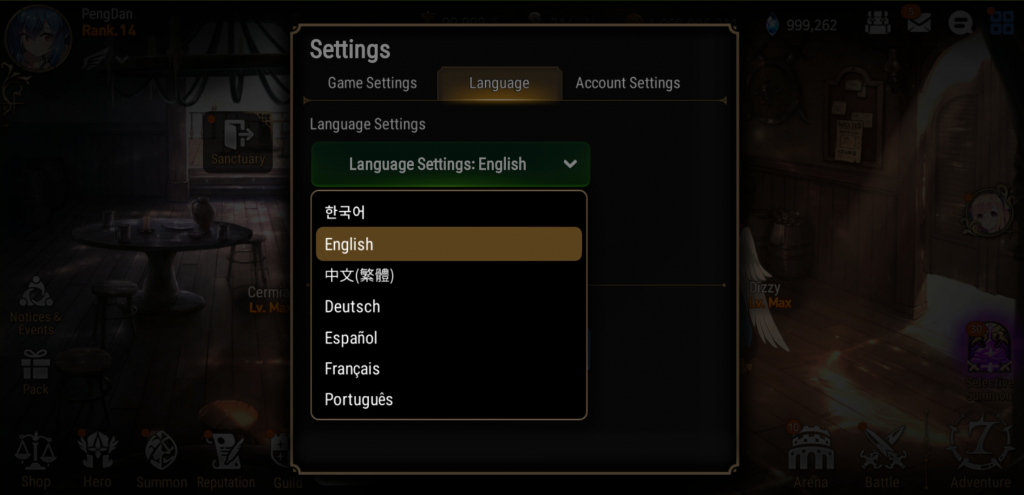Enter the Arena castle icon
The image size is (1024, 495).
(810, 449)
